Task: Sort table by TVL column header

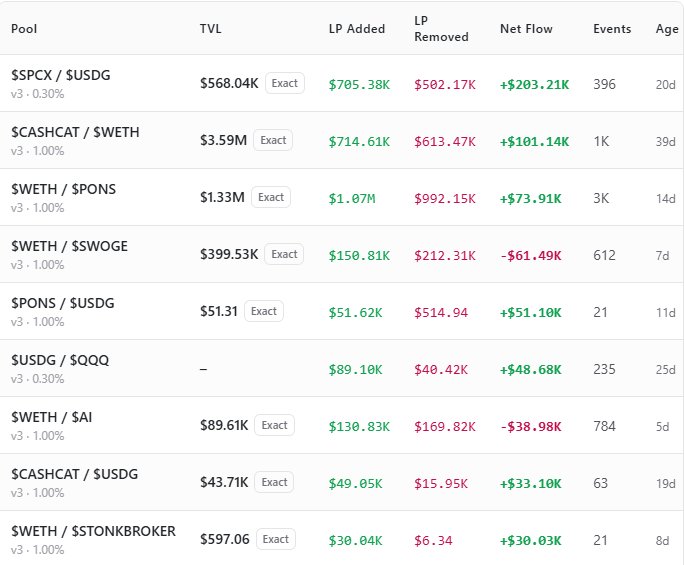Action: pos(210,29)
